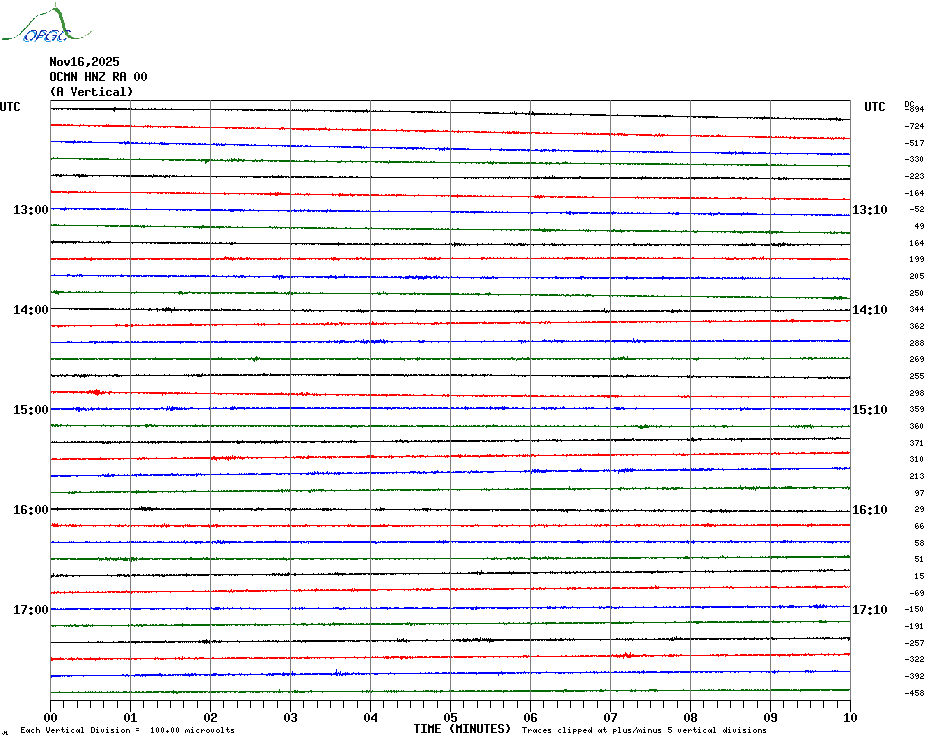Click the 15:10 time label

[x=870, y=410]
